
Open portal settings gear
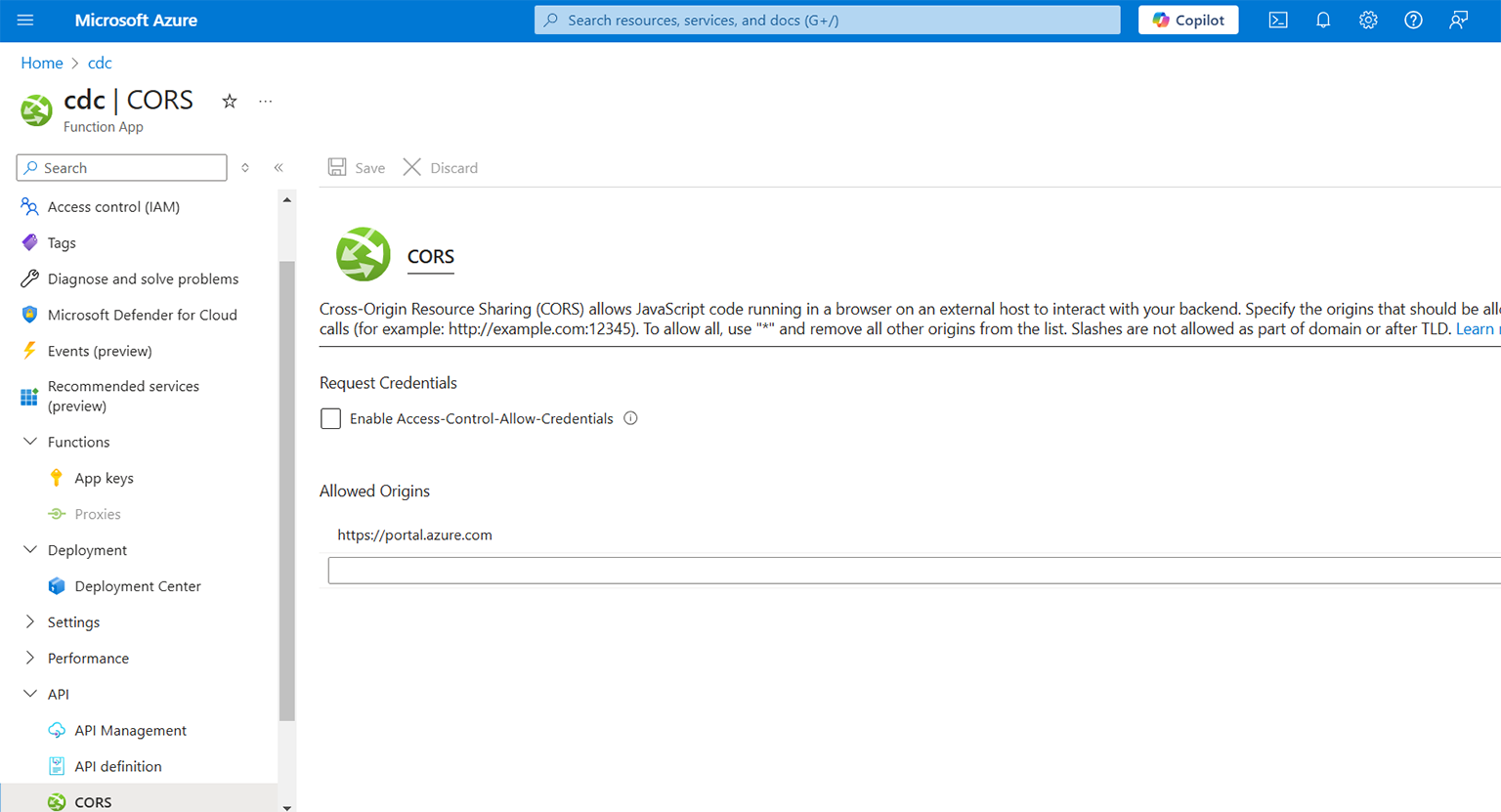[1368, 20]
